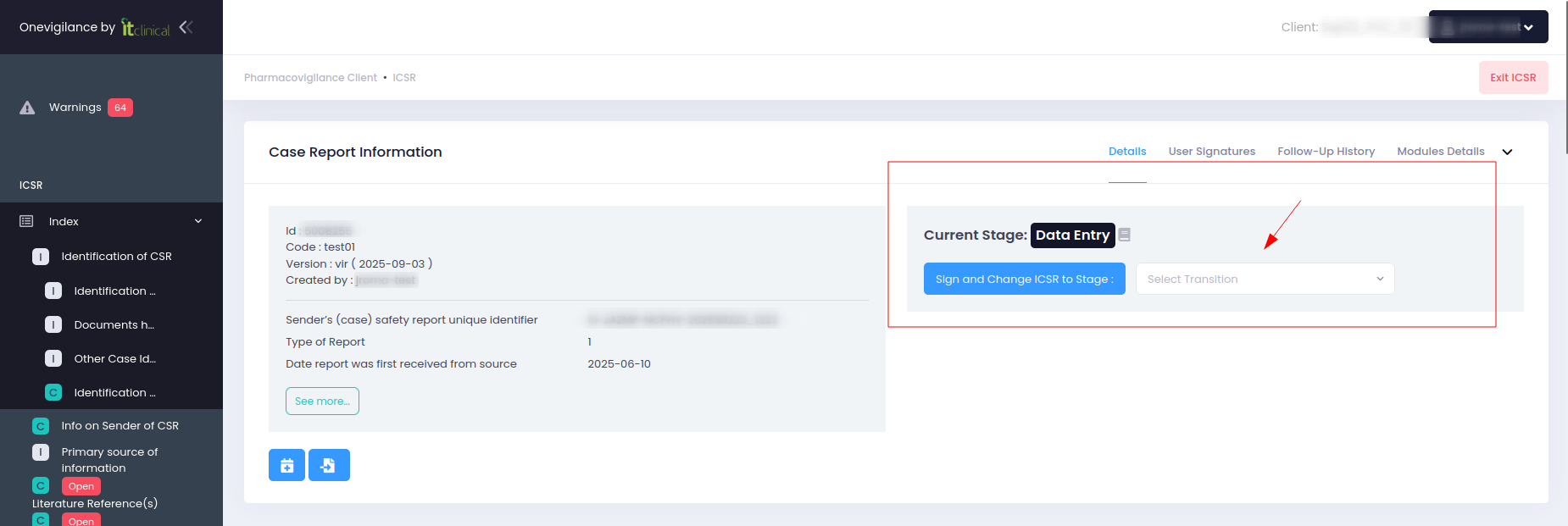Image resolution: width=1568 pixels, height=526 pixels.
Task: Select the Identification of CSR tree item
Action: pos(116,256)
